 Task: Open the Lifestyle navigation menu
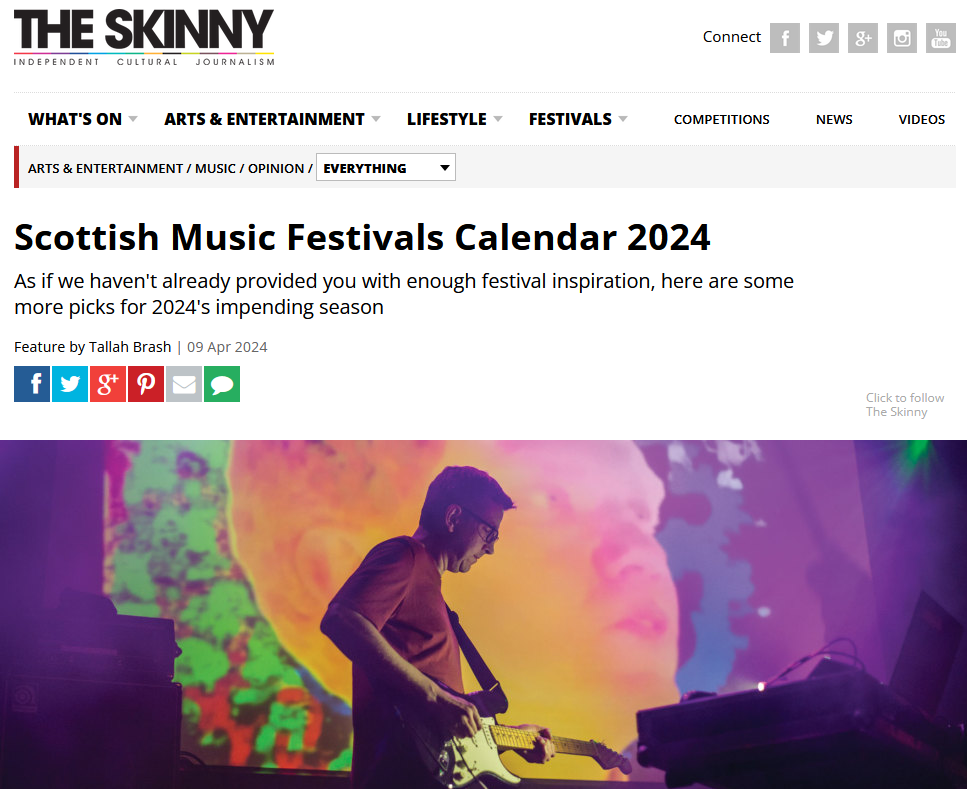pos(455,119)
